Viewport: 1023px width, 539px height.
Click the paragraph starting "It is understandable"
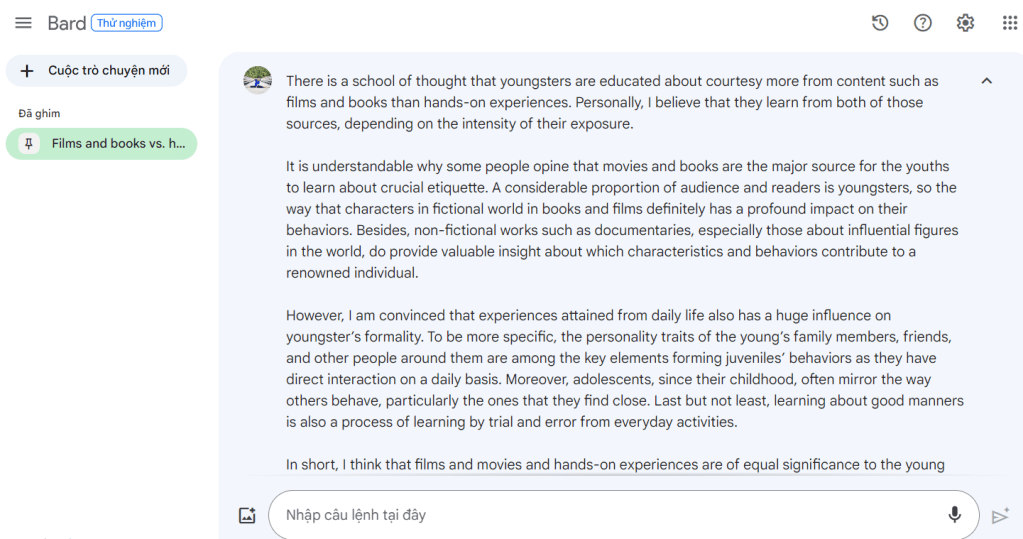(x=620, y=219)
